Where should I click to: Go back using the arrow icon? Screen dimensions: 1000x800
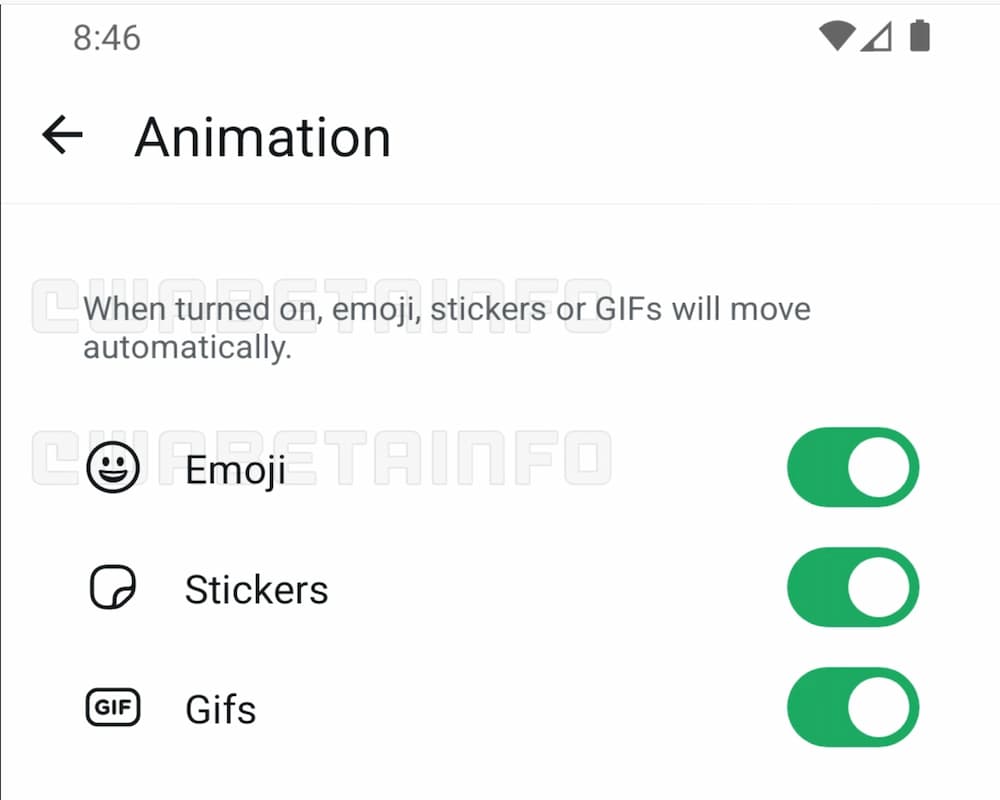tap(62, 135)
